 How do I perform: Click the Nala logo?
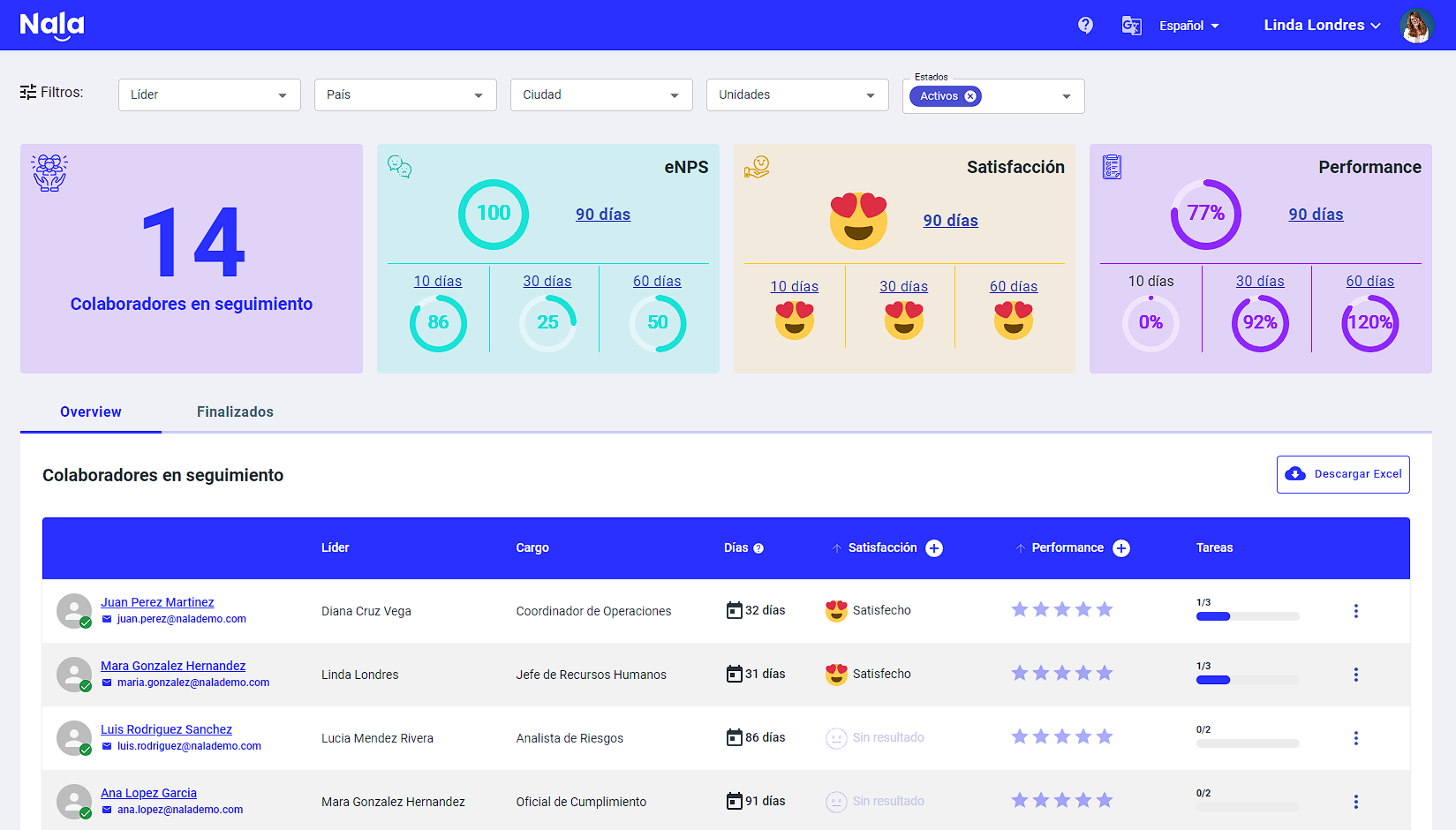point(52,26)
